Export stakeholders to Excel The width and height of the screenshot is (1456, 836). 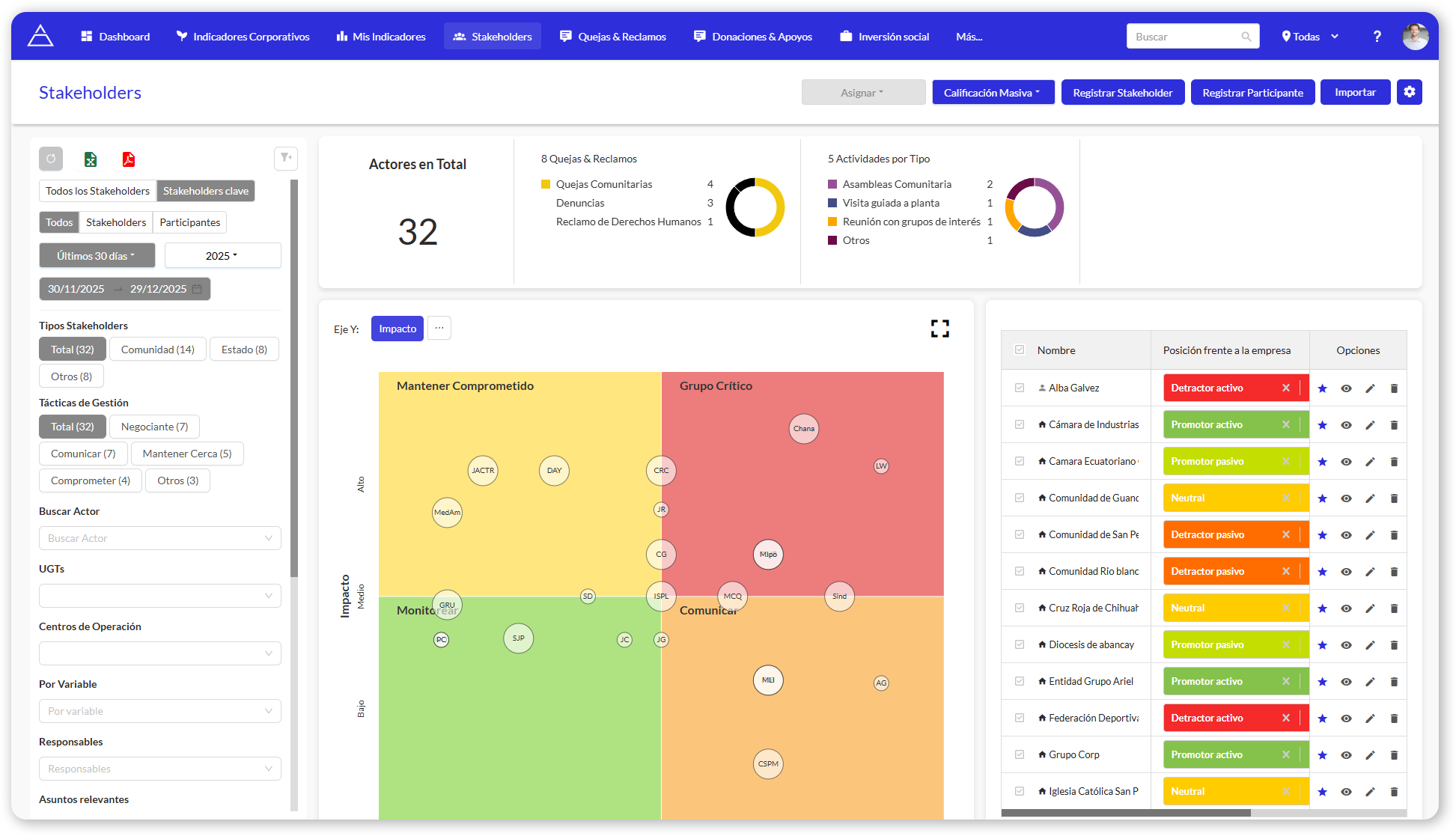point(90,159)
